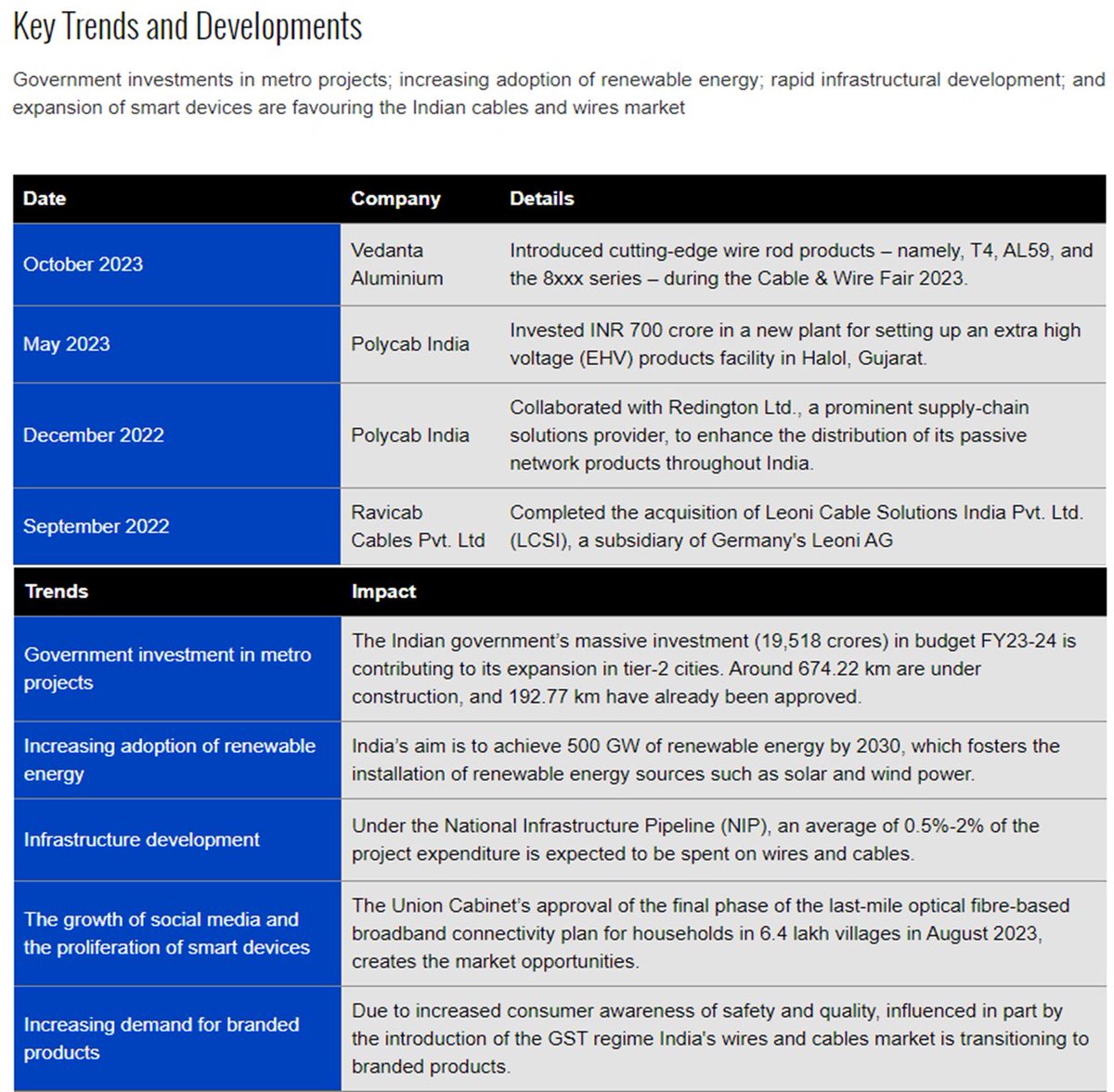Select the 'May 2023' date cell

tap(177, 344)
